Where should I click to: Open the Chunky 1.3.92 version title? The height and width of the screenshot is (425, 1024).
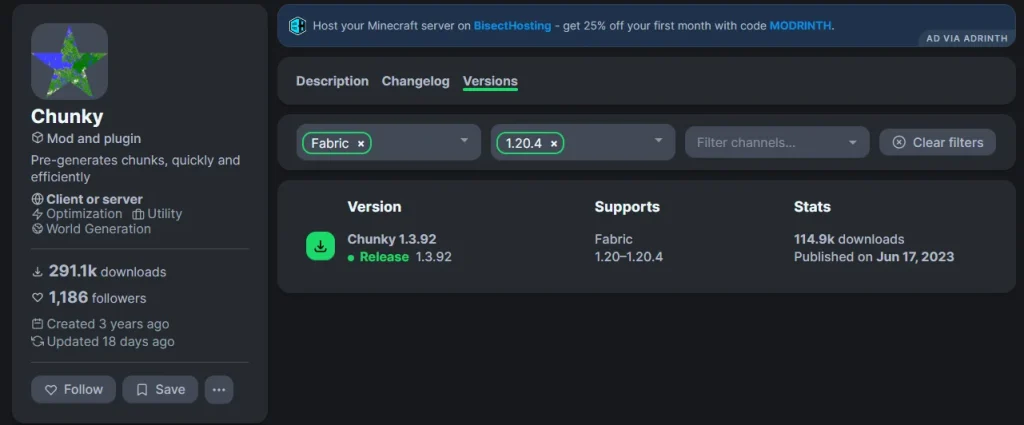click(x=392, y=239)
